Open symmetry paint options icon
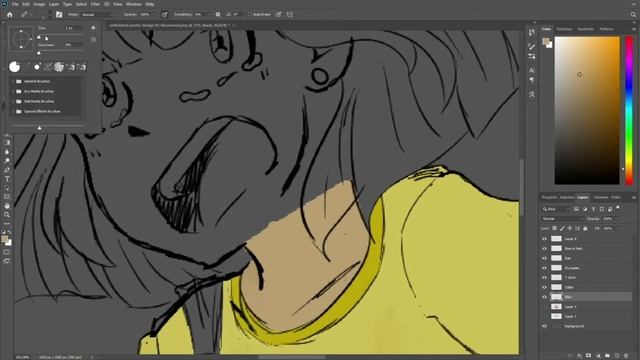The width and height of the screenshot is (640, 360). click(x=290, y=14)
